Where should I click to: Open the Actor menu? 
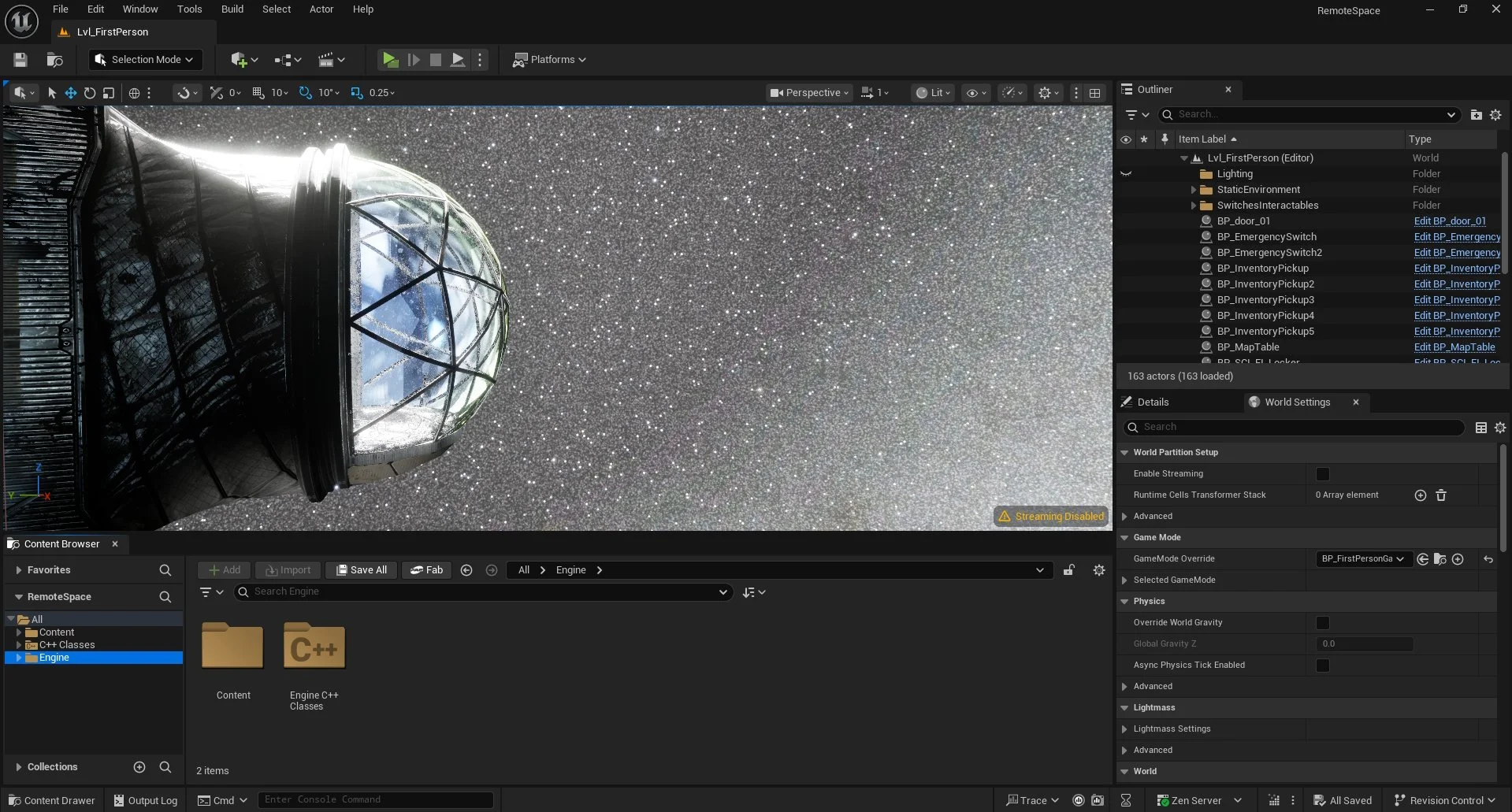tap(321, 9)
